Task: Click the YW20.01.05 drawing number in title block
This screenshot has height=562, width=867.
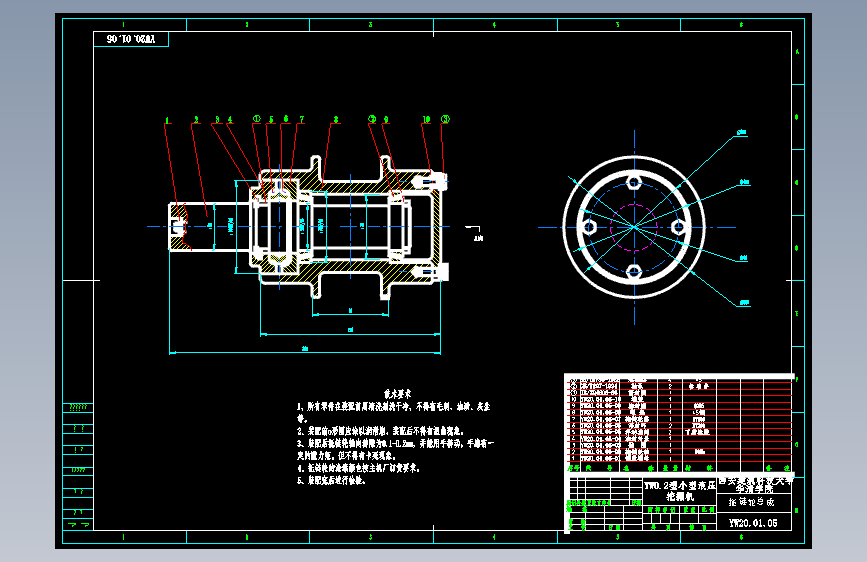Action: 753,523
